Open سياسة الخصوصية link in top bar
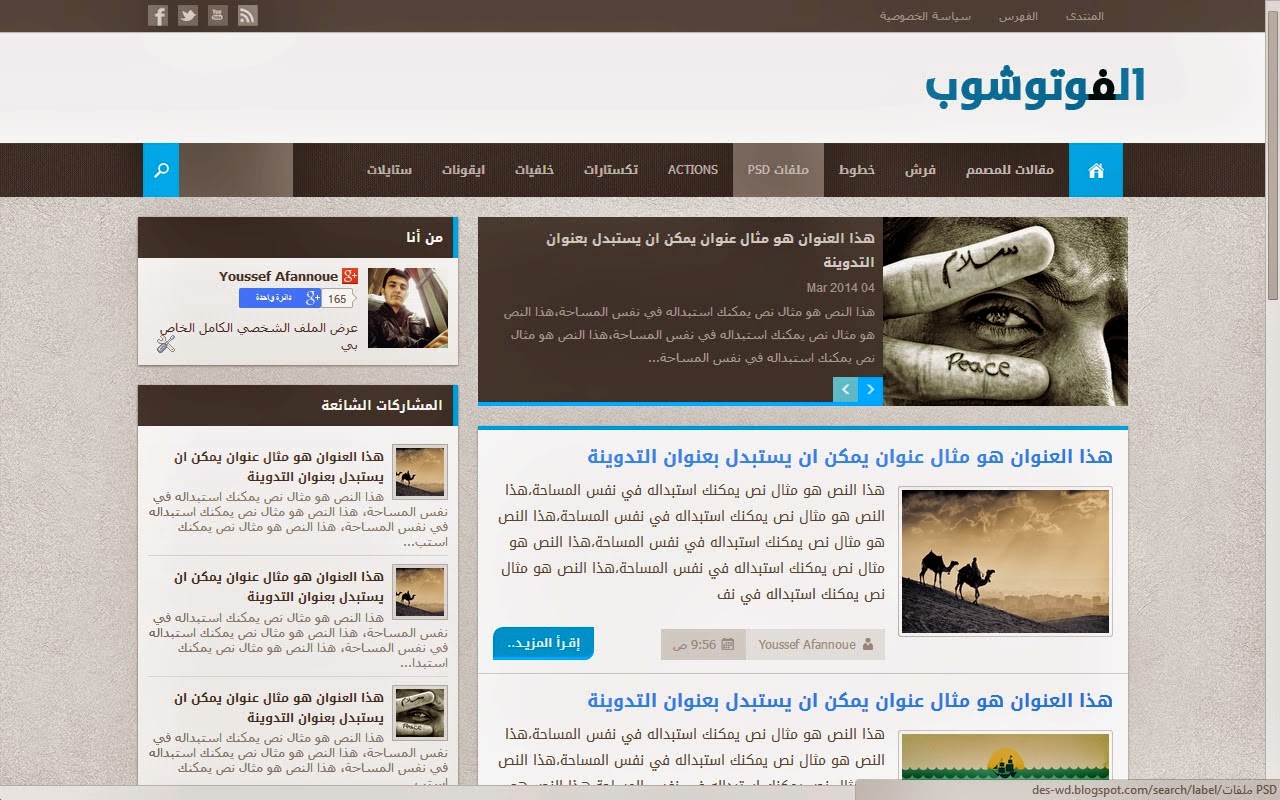This screenshot has height=800, width=1280. [925, 16]
